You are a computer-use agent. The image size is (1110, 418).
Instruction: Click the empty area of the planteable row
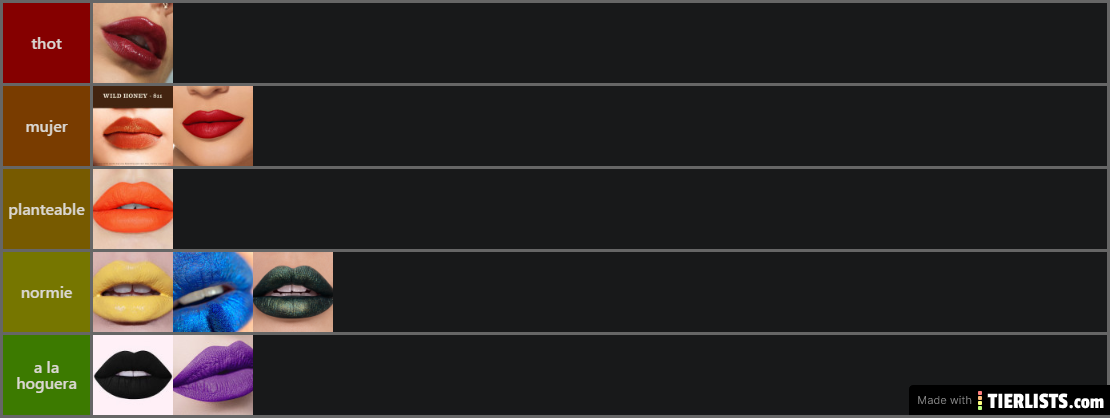tap(640, 209)
